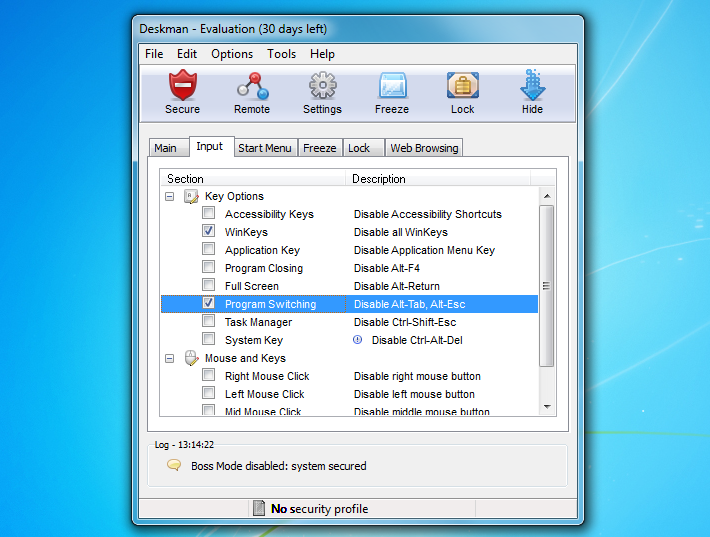
Task: Click the Section column header
Action: click(253, 178)
